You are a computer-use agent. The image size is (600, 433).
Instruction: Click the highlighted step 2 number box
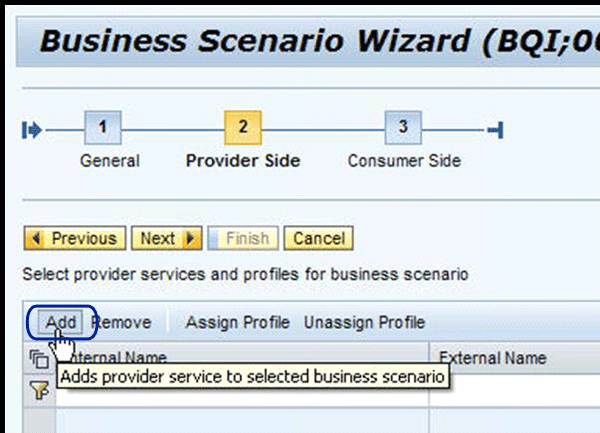click(x=244, y=128)
